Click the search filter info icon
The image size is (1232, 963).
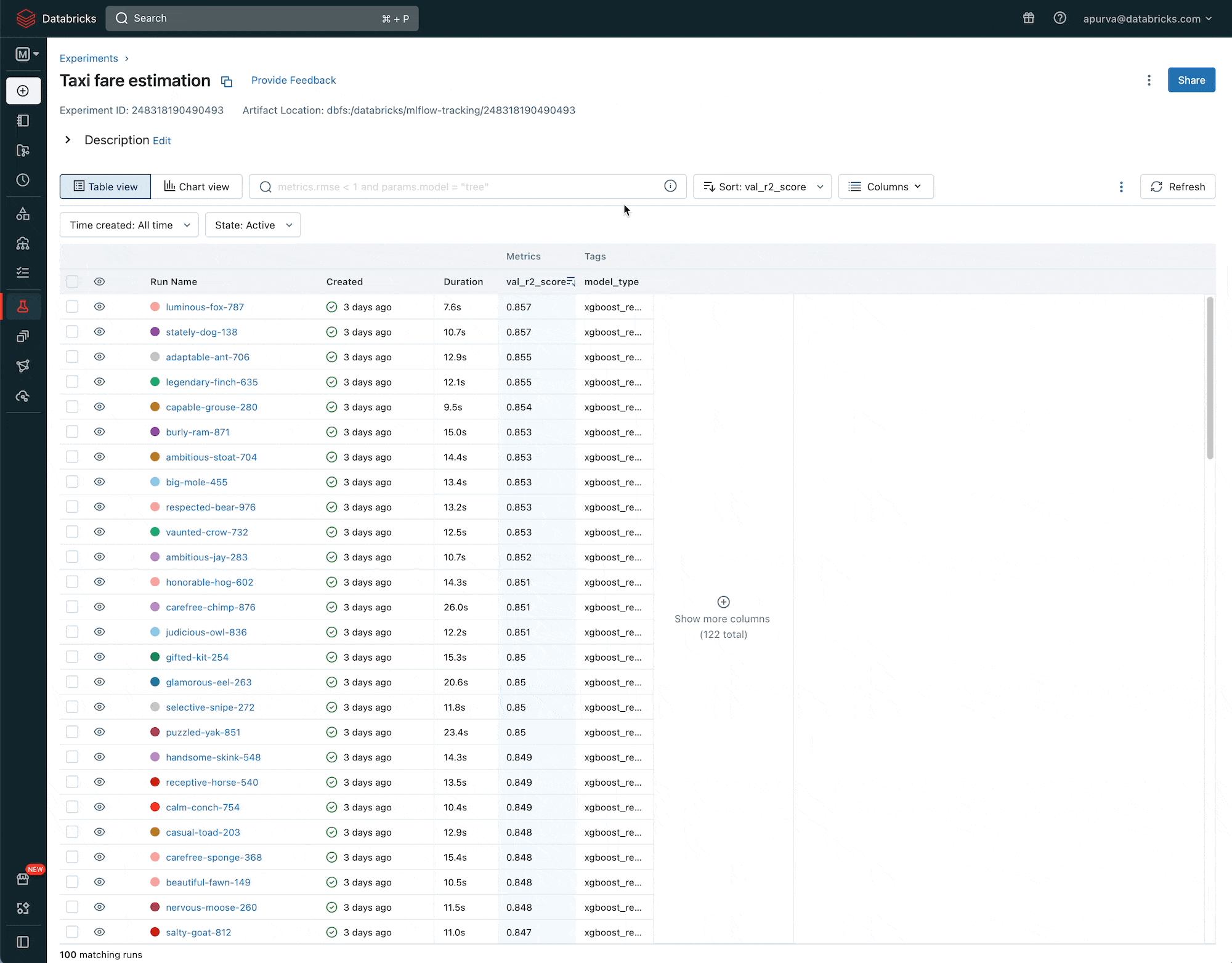[670, 187]
